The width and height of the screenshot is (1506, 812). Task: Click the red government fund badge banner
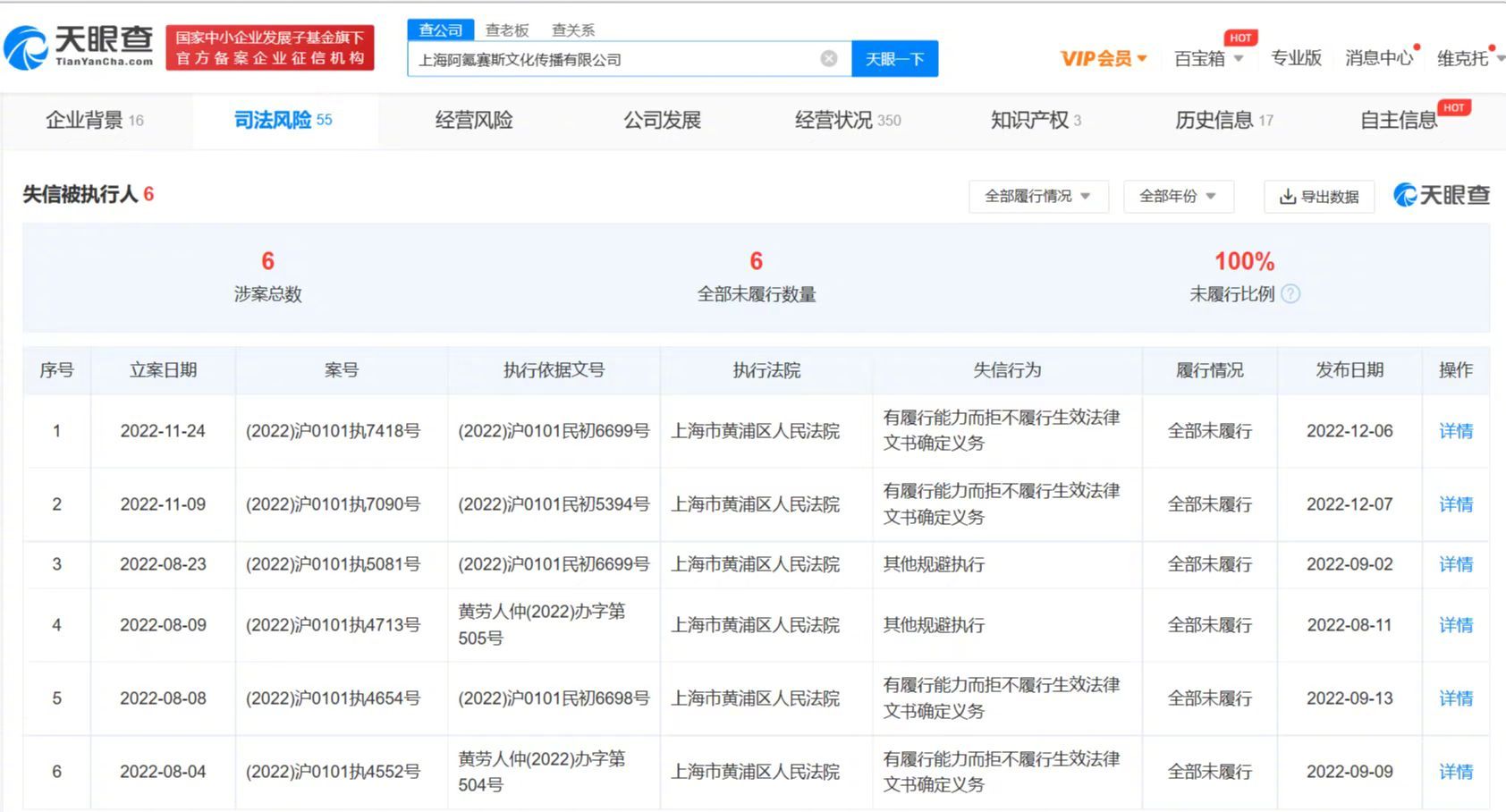pyautogui.click(x=270, y=47)
